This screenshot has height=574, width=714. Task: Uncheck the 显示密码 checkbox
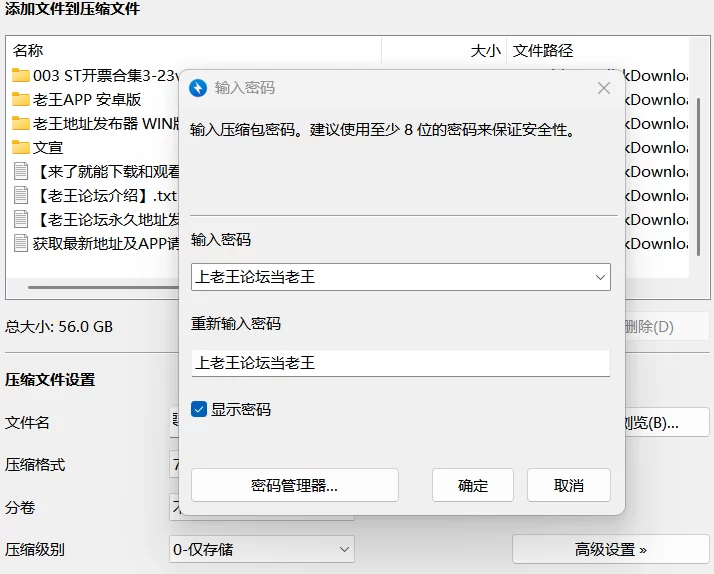199,409
